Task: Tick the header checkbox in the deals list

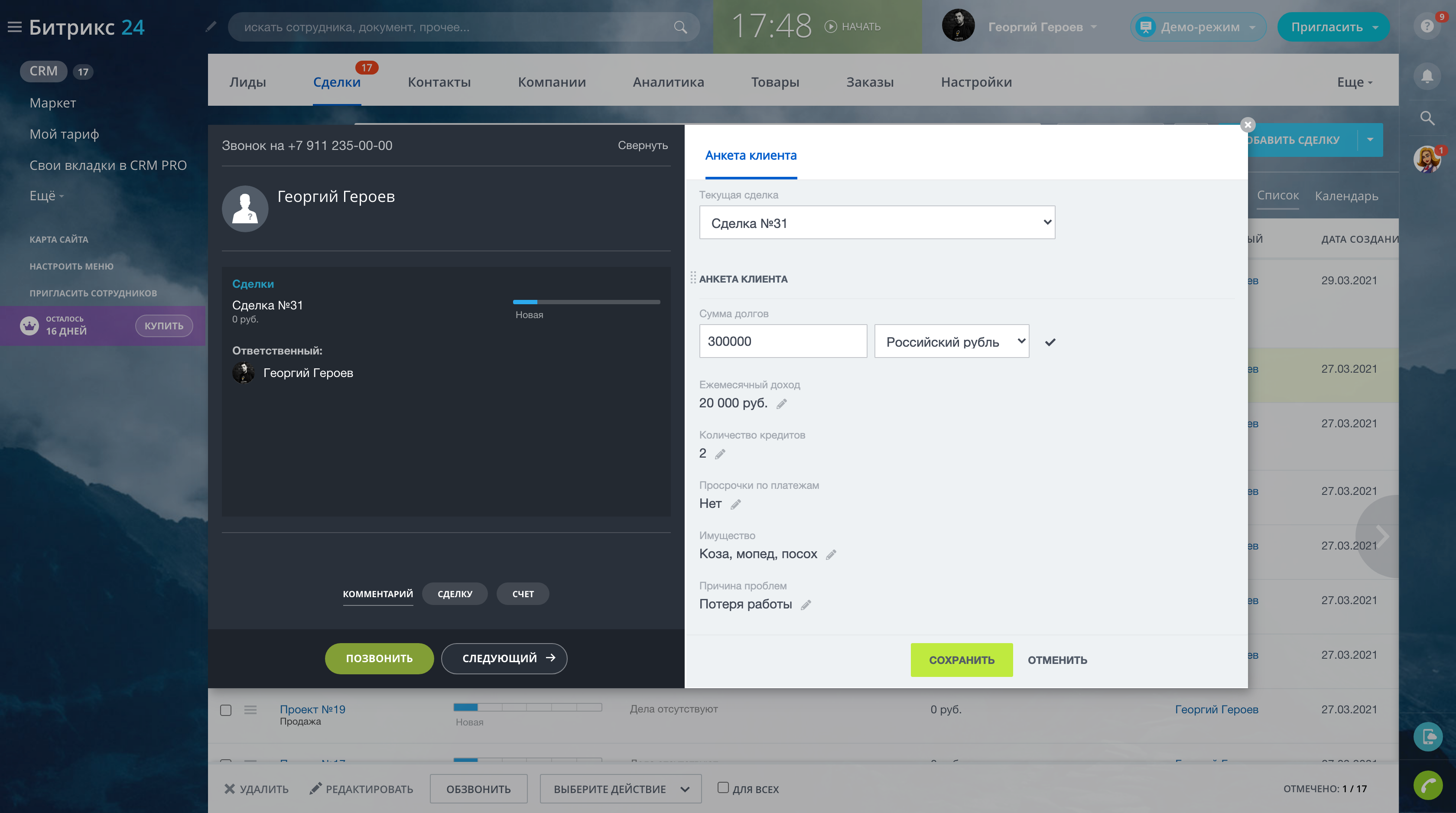Action: [226, 239]
